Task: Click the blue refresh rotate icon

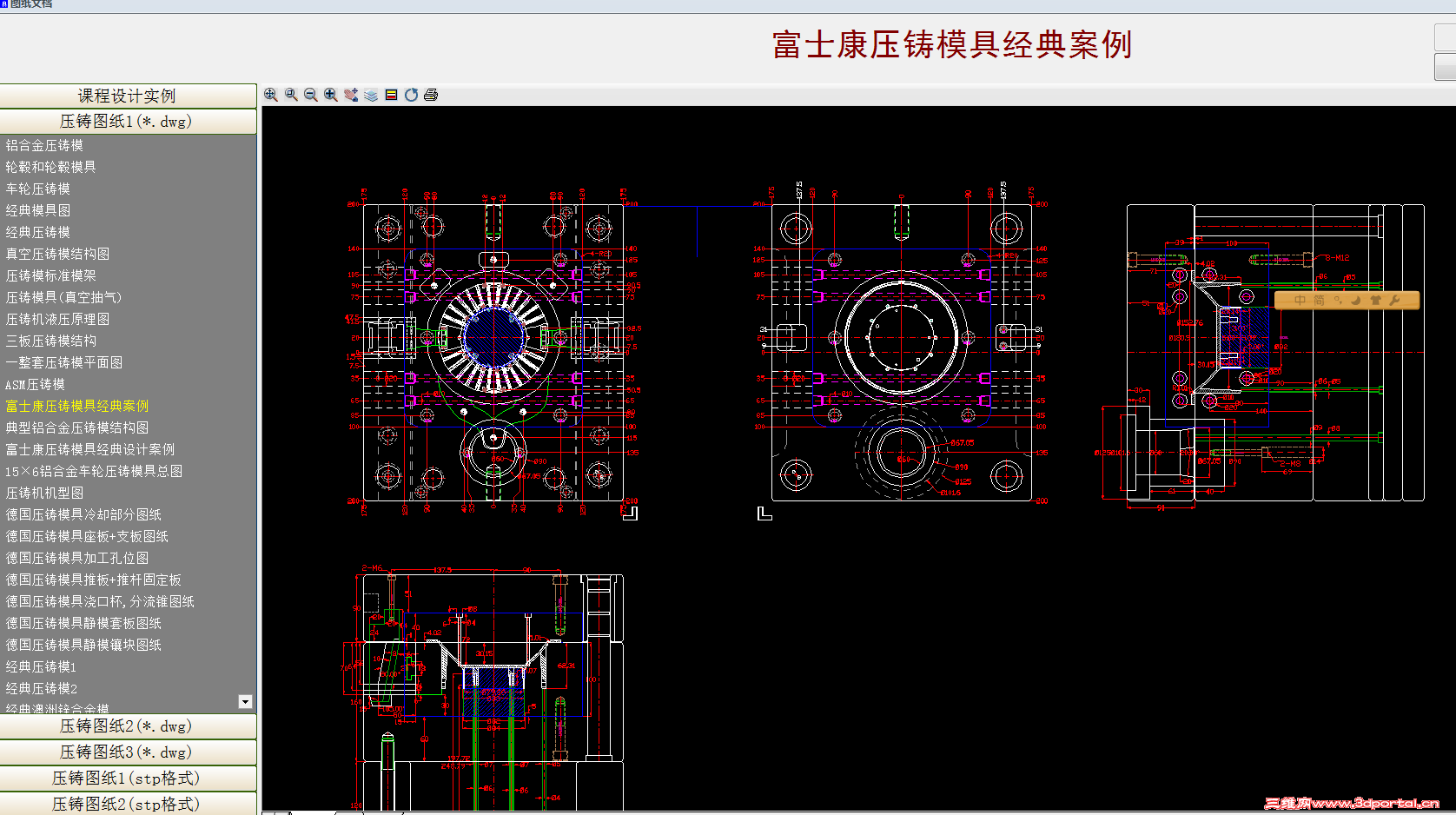Action: 411,95
